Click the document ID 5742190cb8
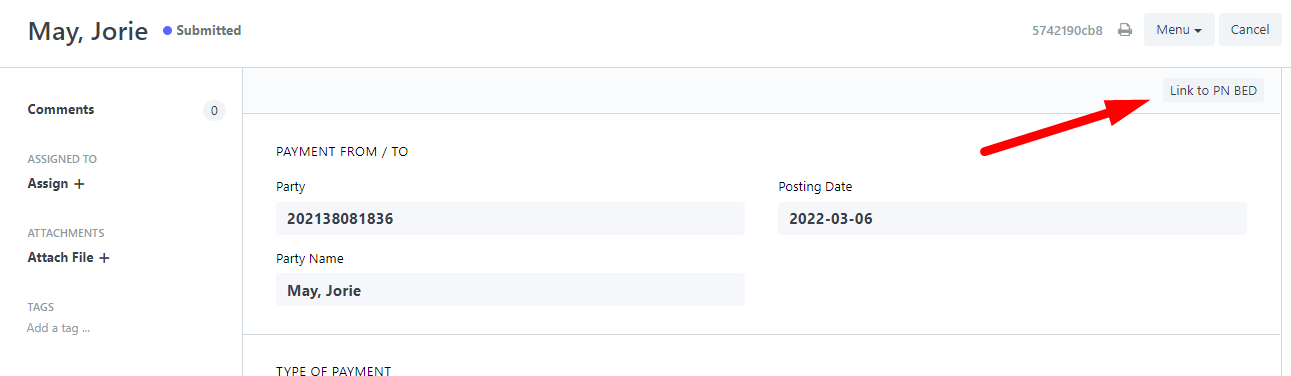This screenshot has height=376, width=1291. 1067,30
